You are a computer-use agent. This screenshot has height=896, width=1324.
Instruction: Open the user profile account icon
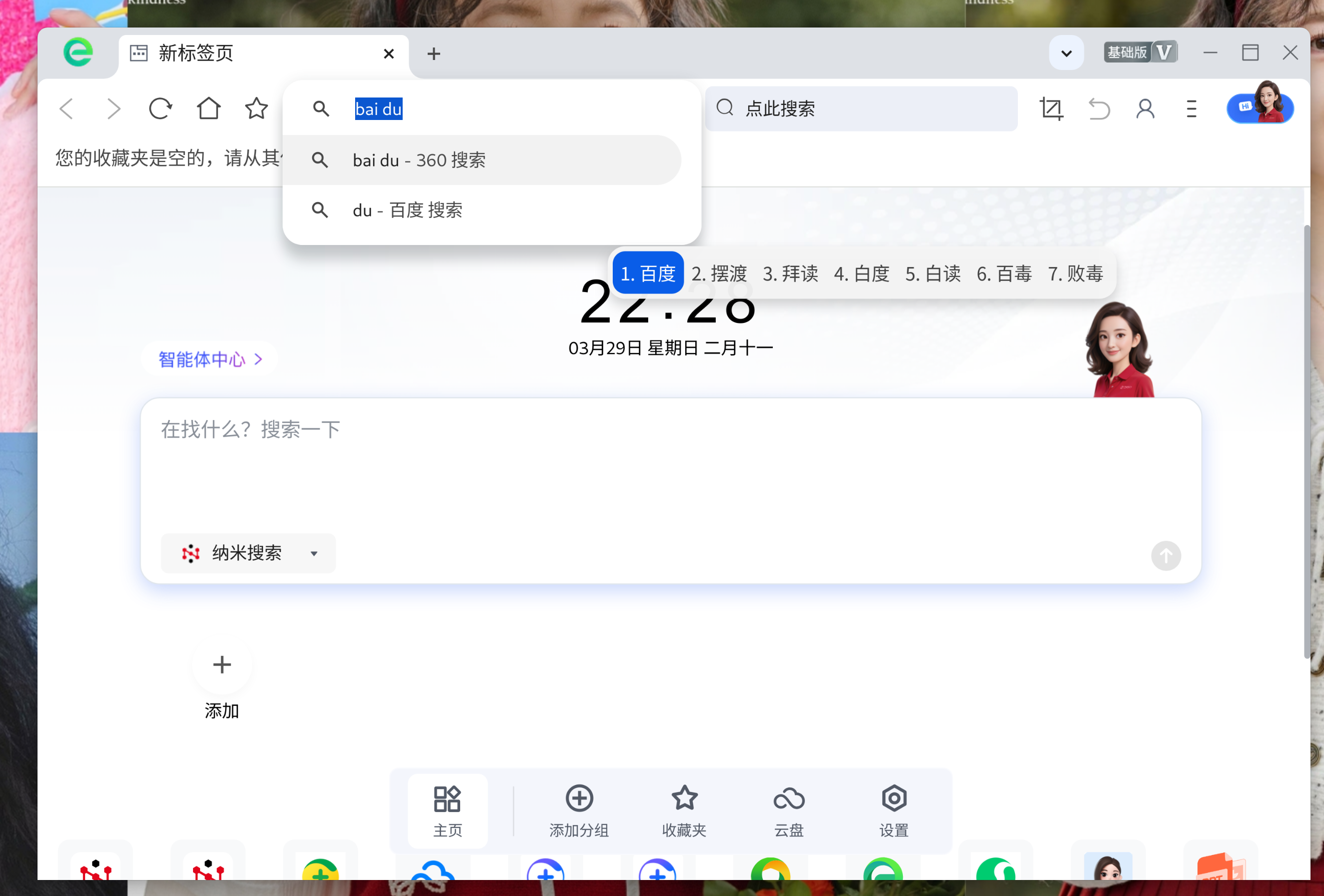tap(1145, 109)
